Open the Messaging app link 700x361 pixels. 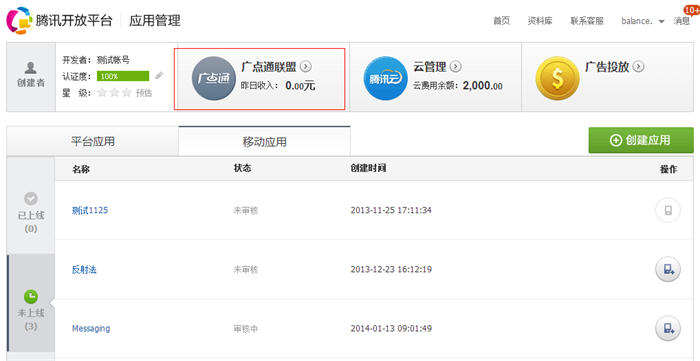[x=91, y=328]
